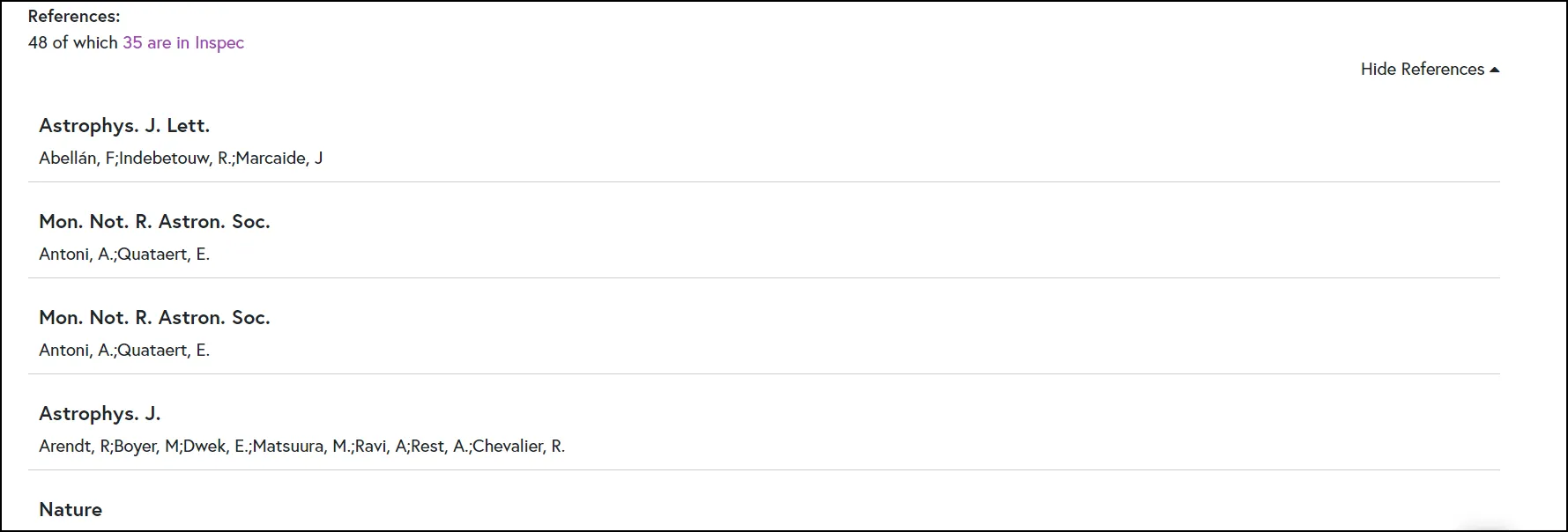Click author name Abellán, F

(77, 159)
